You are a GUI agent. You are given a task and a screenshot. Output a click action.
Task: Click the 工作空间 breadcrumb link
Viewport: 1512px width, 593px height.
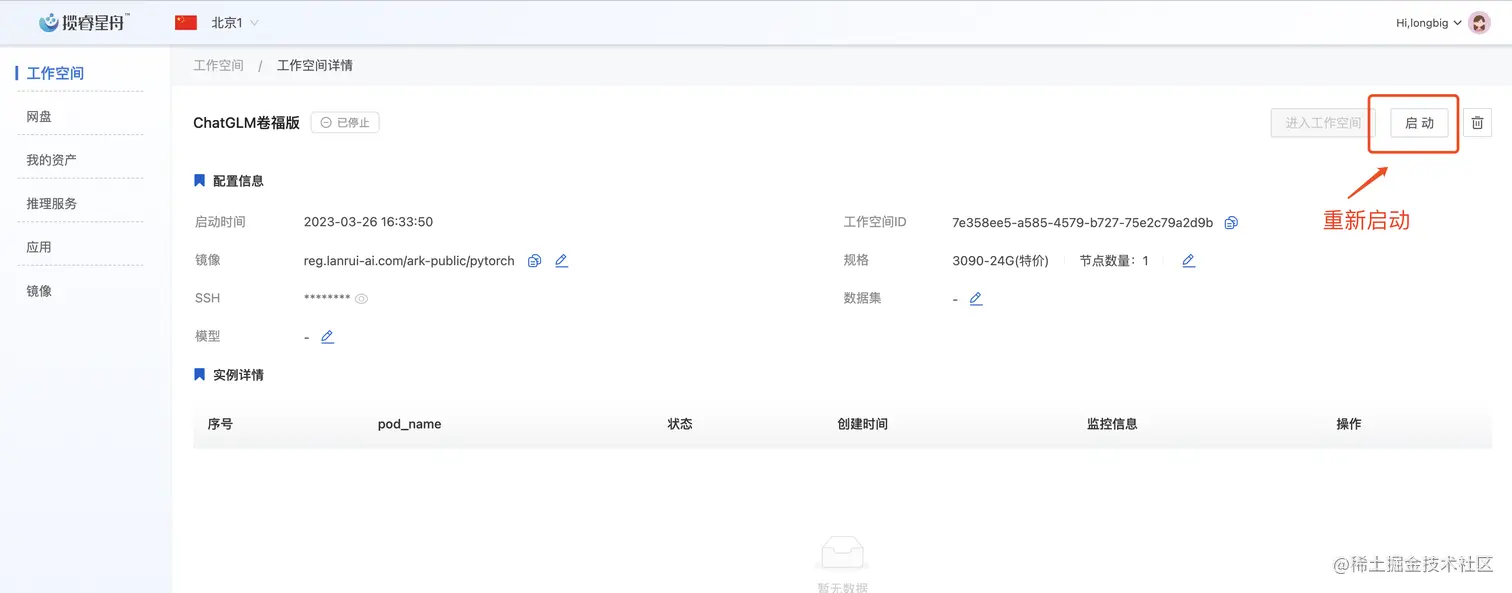218,65
